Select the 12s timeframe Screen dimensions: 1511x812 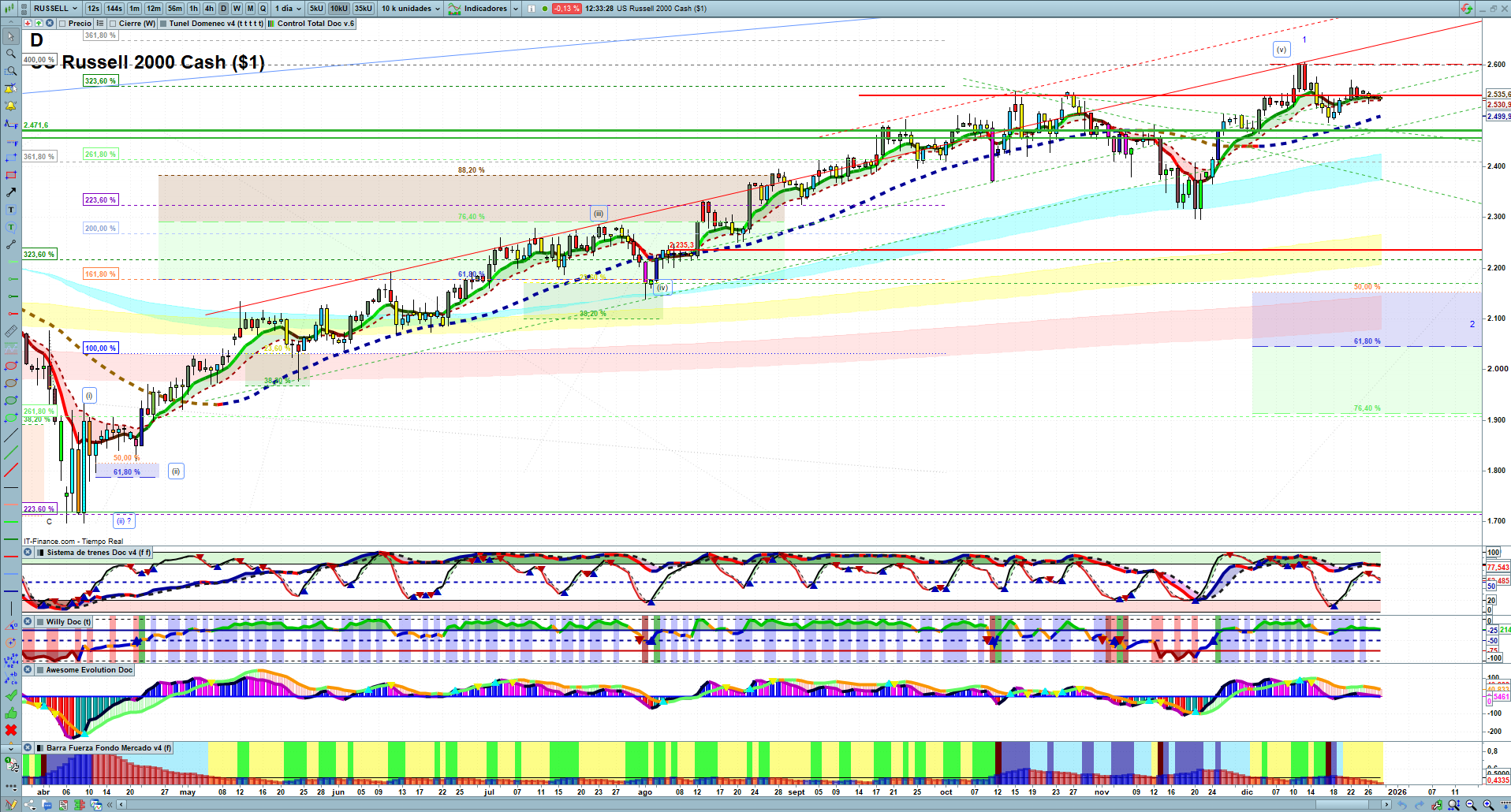pyautogui.click(x=93, y=9)
